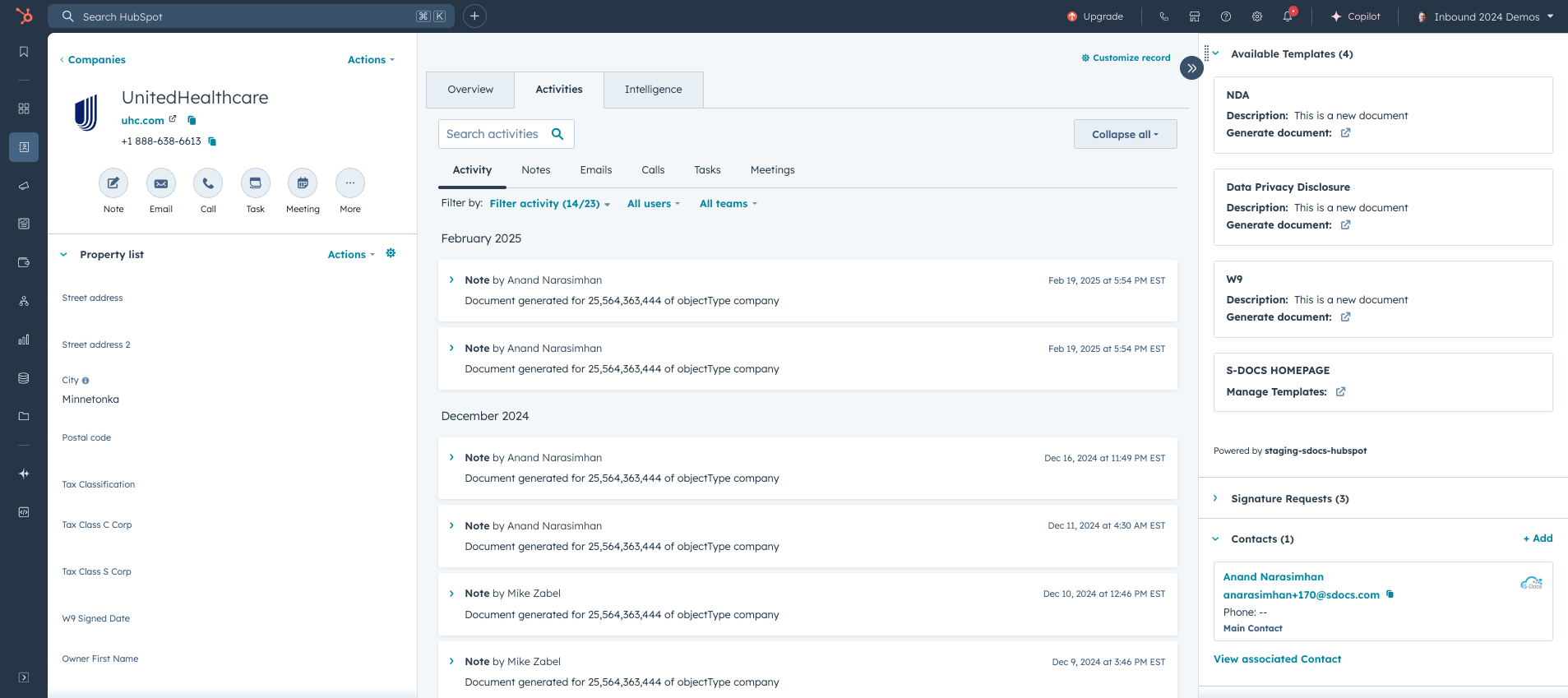The image size is (1568, 698).
Task: Click the Note action icon
Action: tap(113, 183)
